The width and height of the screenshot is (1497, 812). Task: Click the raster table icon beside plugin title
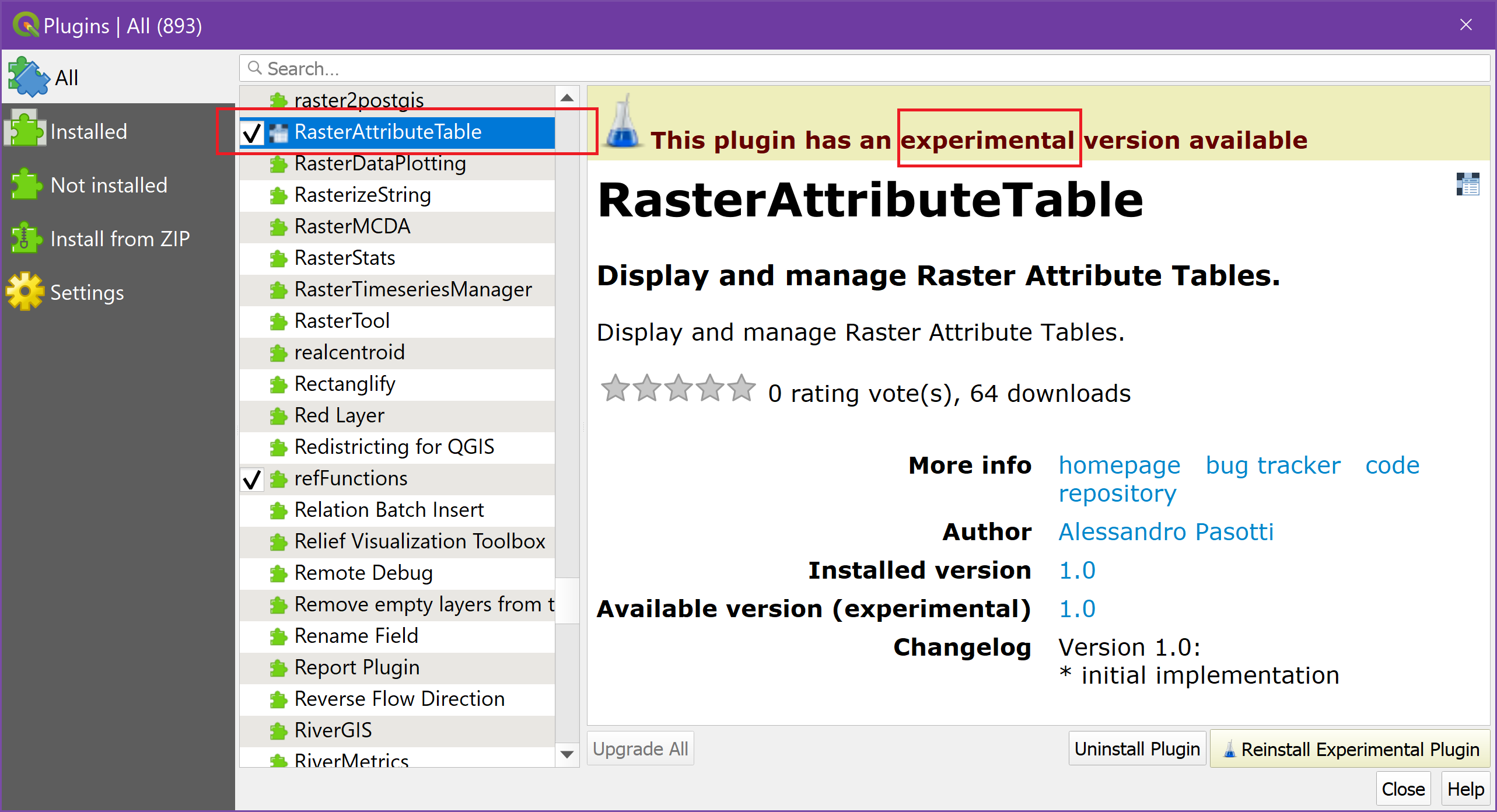[x=1468, y=184]
